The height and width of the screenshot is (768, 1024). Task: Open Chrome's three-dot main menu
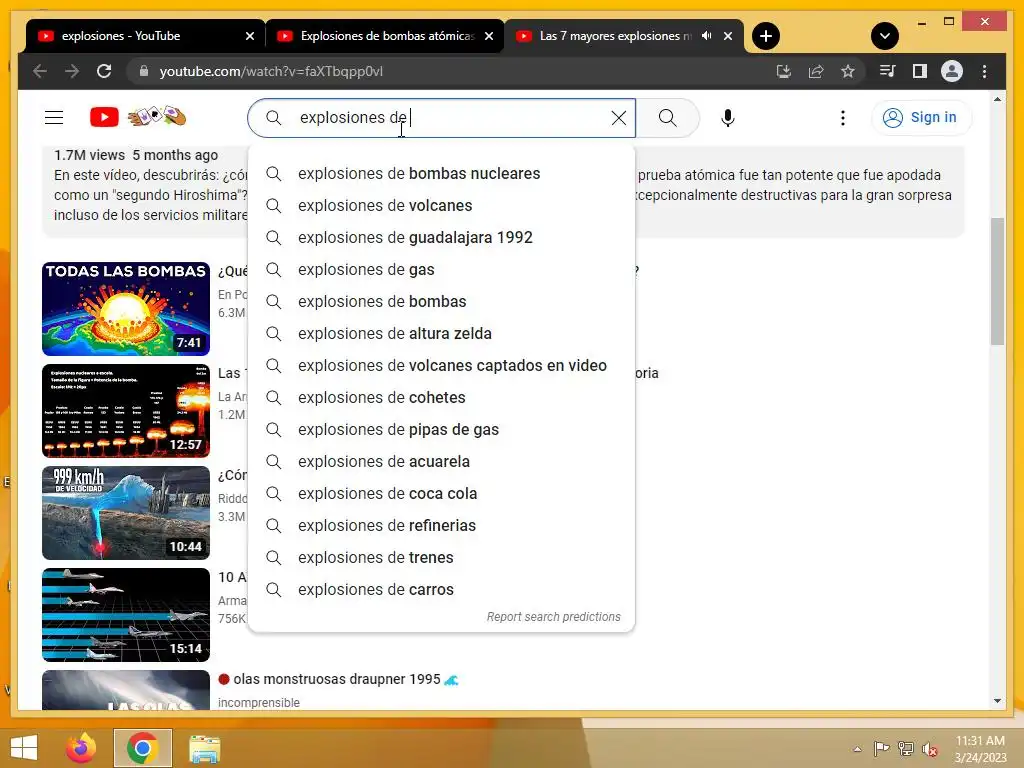click(x=984, y=71)
